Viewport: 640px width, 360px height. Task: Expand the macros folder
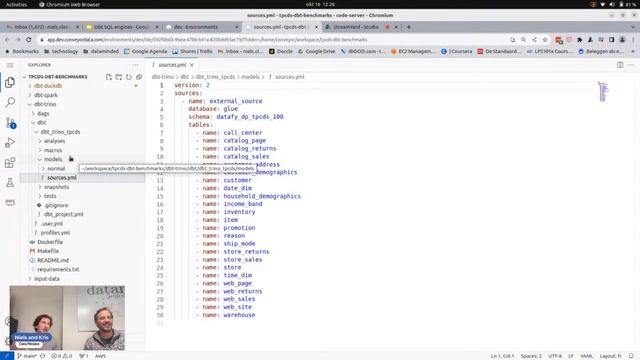pyautogui.click(x=53, y=150)
